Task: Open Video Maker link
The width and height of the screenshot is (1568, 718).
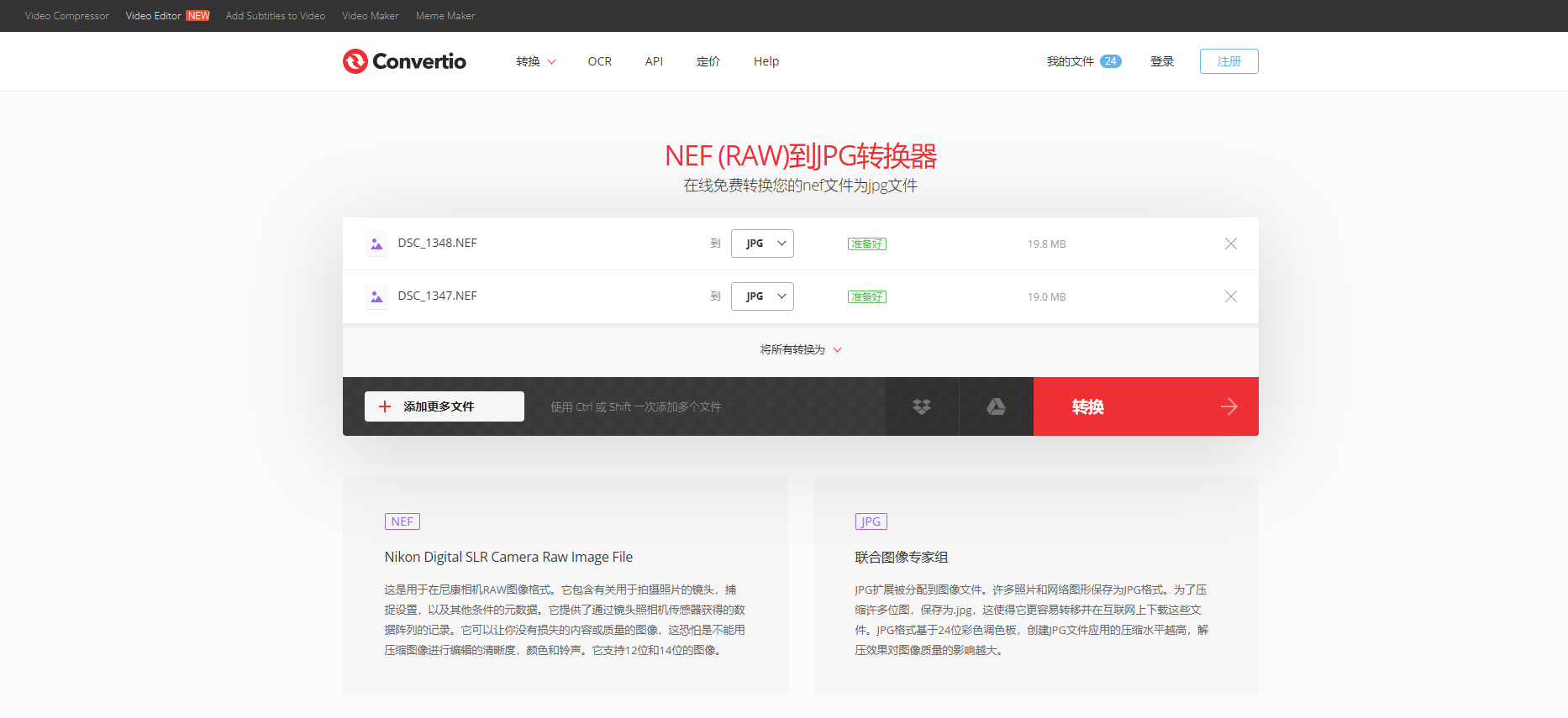Action: coord(371,16)
